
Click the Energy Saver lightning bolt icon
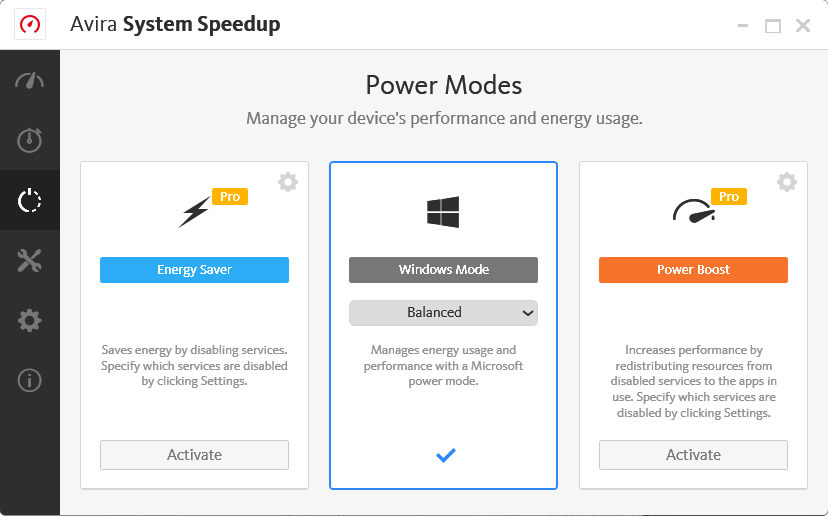coord(194,212)
